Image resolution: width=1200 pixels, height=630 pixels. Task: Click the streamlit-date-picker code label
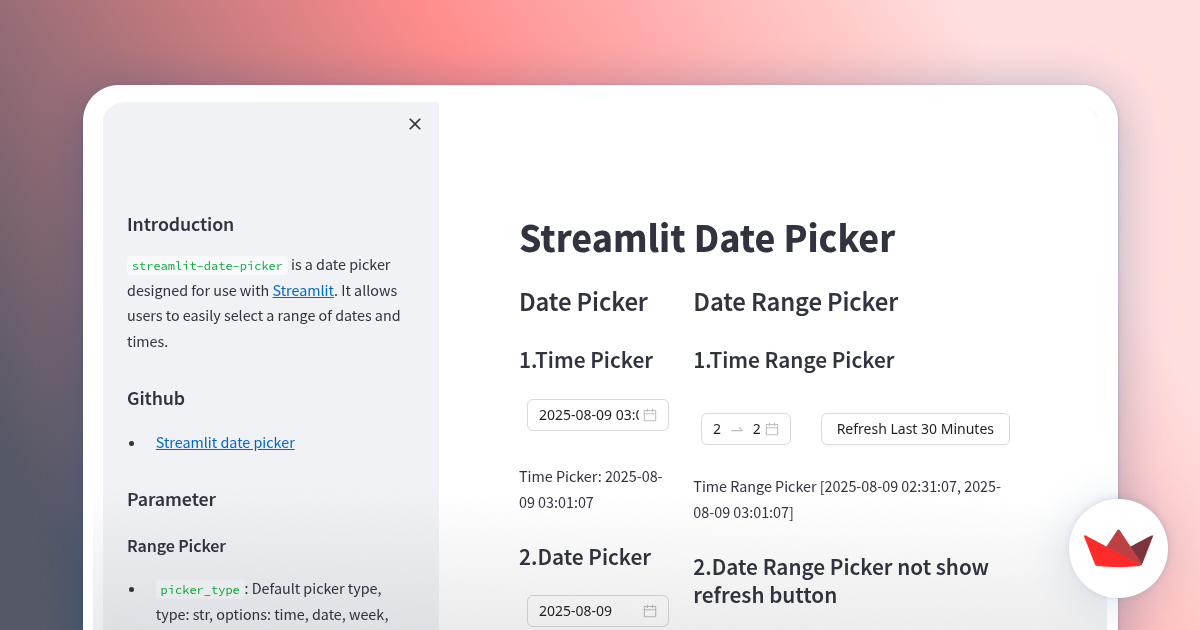pyautogui.click(x=207, y=266)
